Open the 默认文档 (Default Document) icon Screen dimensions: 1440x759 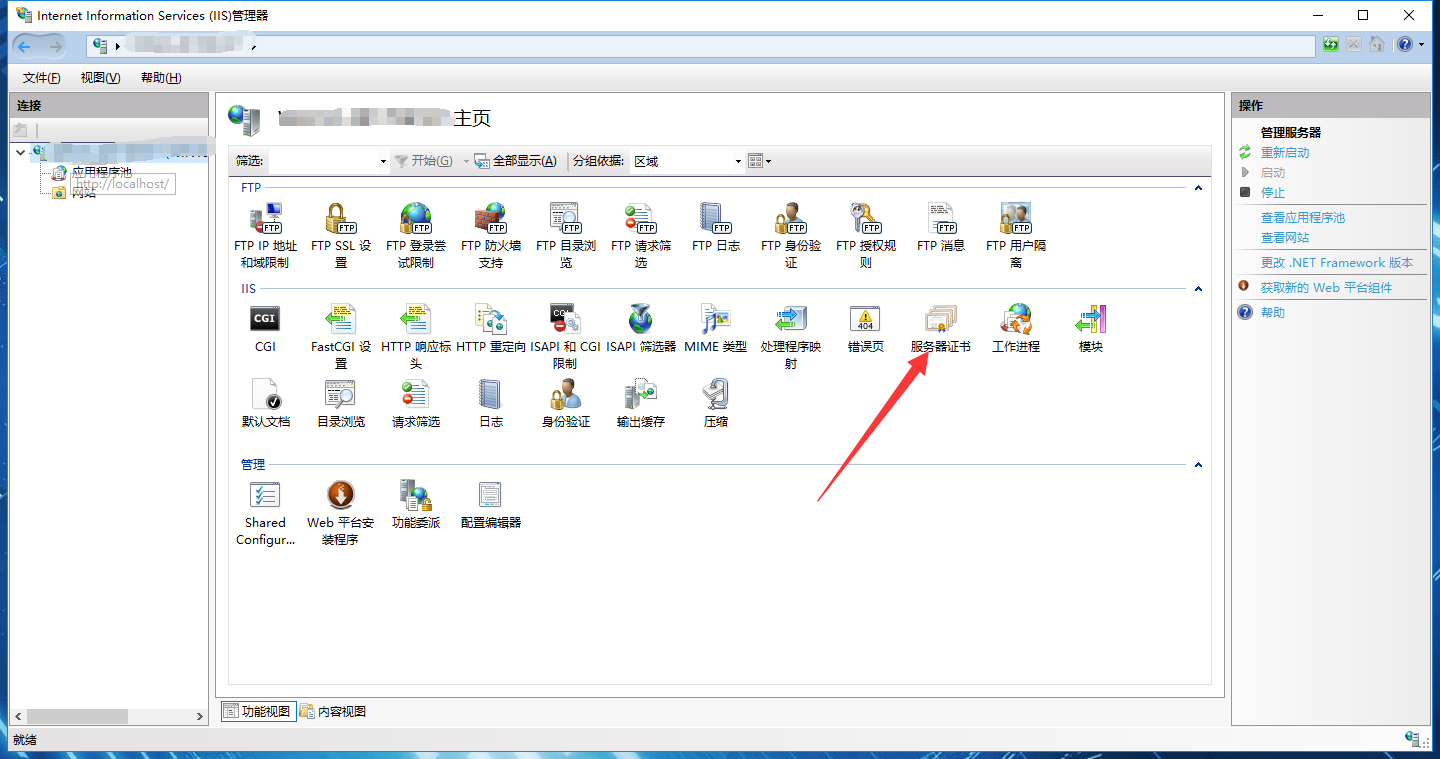tap(265, 396)
